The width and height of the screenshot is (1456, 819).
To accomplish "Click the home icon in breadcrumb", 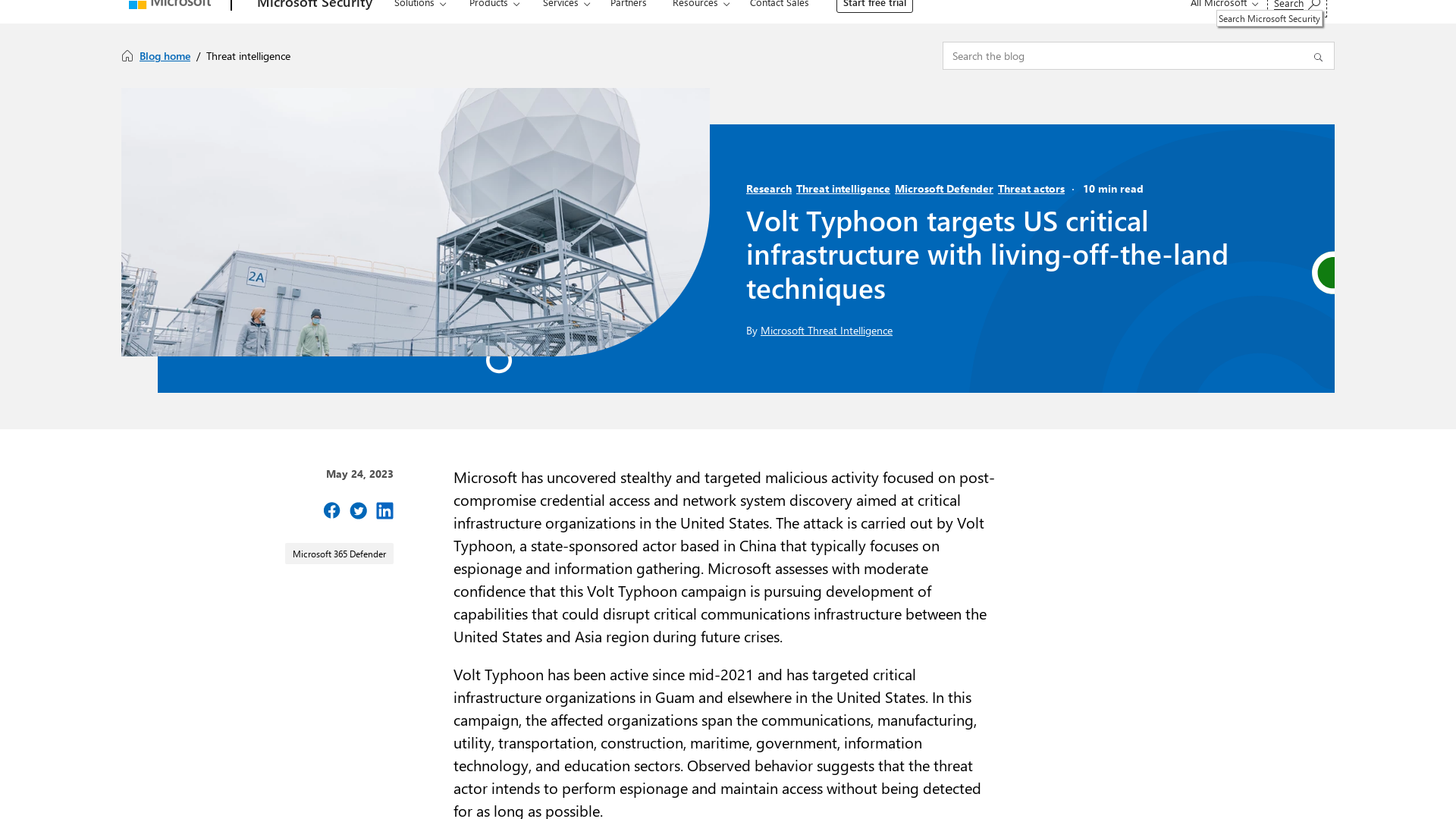I will [128, 56].
